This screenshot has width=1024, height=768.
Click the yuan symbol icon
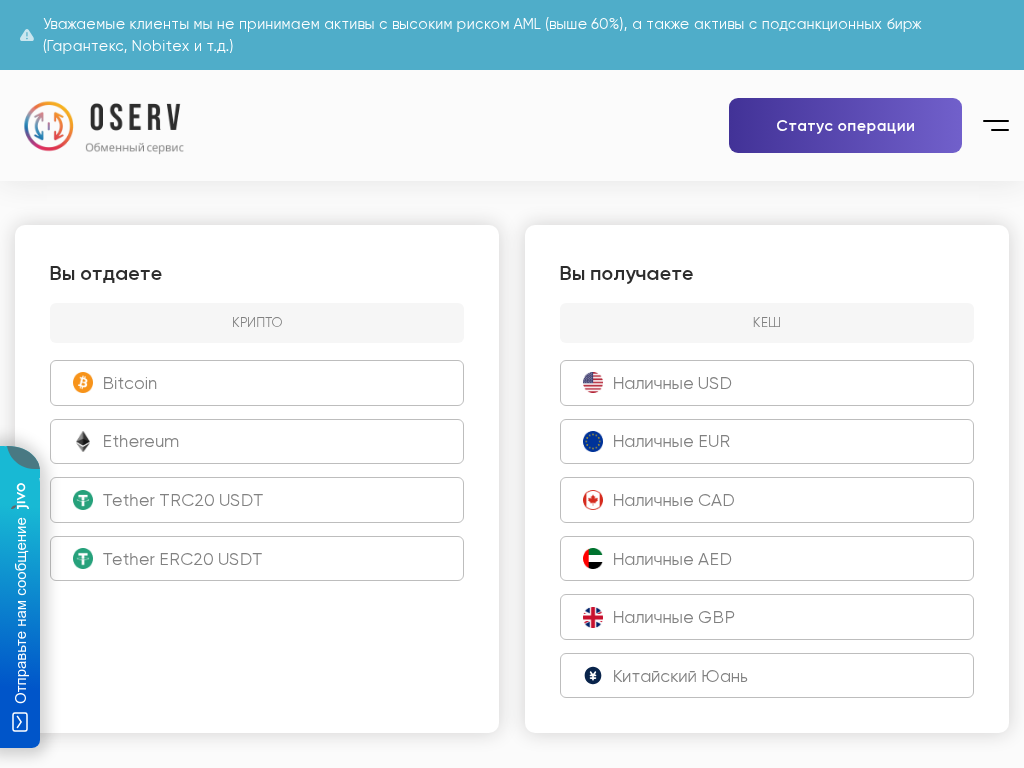[593, 676]
